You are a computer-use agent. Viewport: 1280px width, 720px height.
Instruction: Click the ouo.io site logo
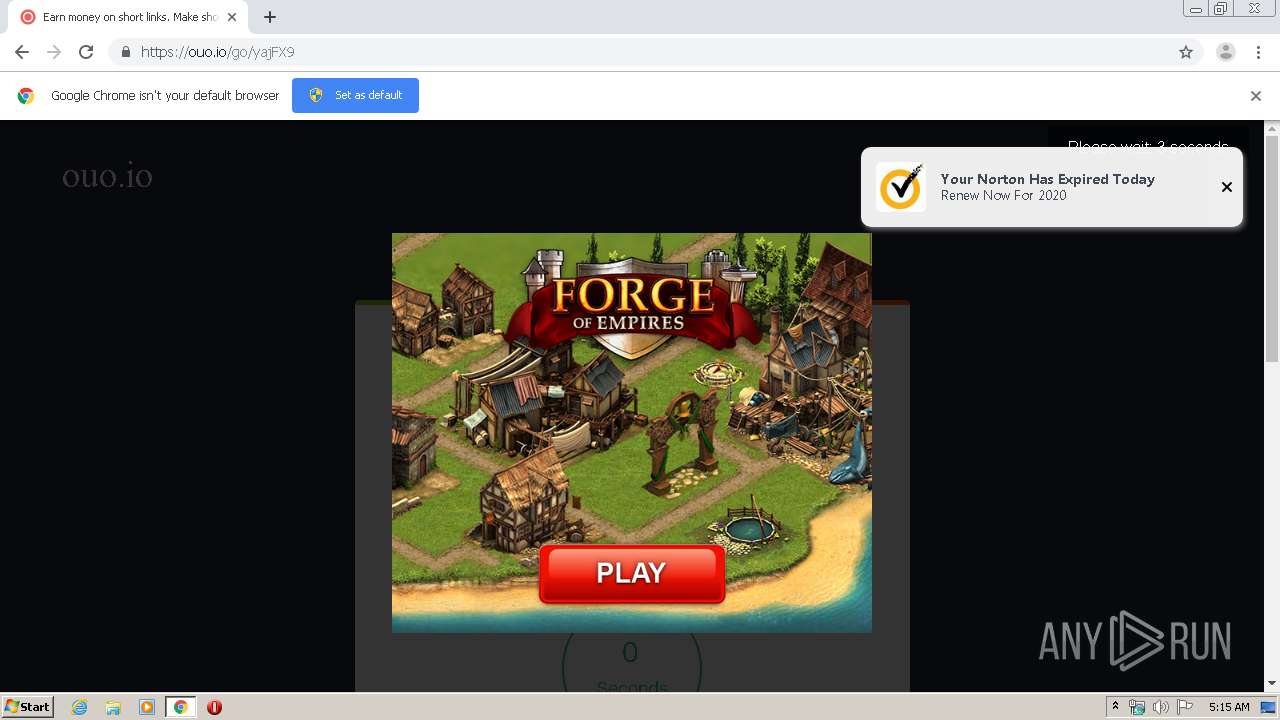click(x=107, y=177)
